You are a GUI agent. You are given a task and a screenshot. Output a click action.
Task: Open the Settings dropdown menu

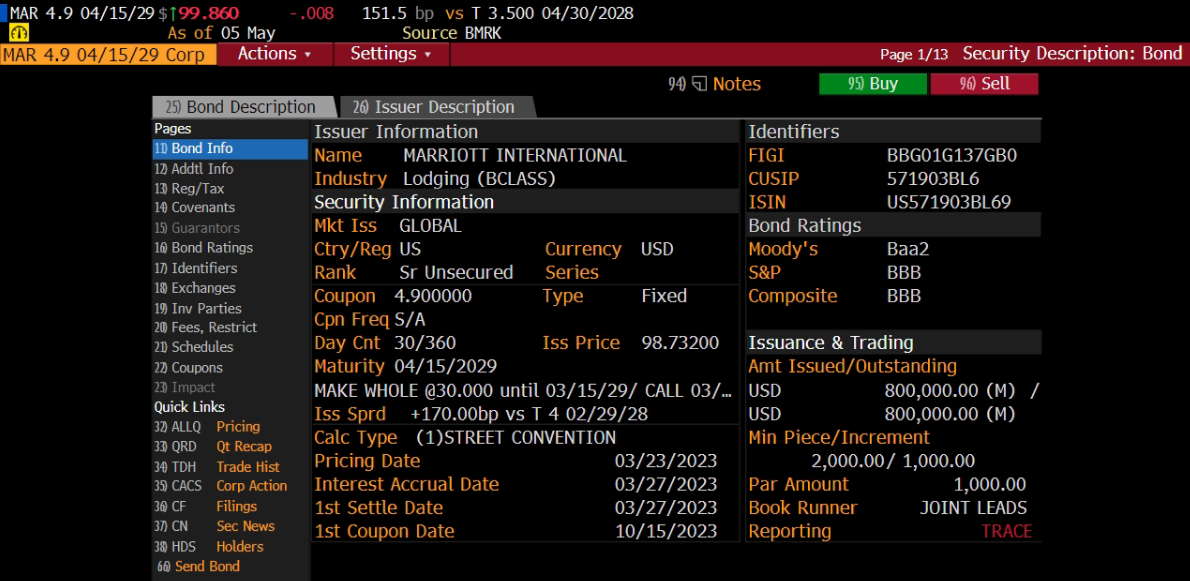[390, 54]
